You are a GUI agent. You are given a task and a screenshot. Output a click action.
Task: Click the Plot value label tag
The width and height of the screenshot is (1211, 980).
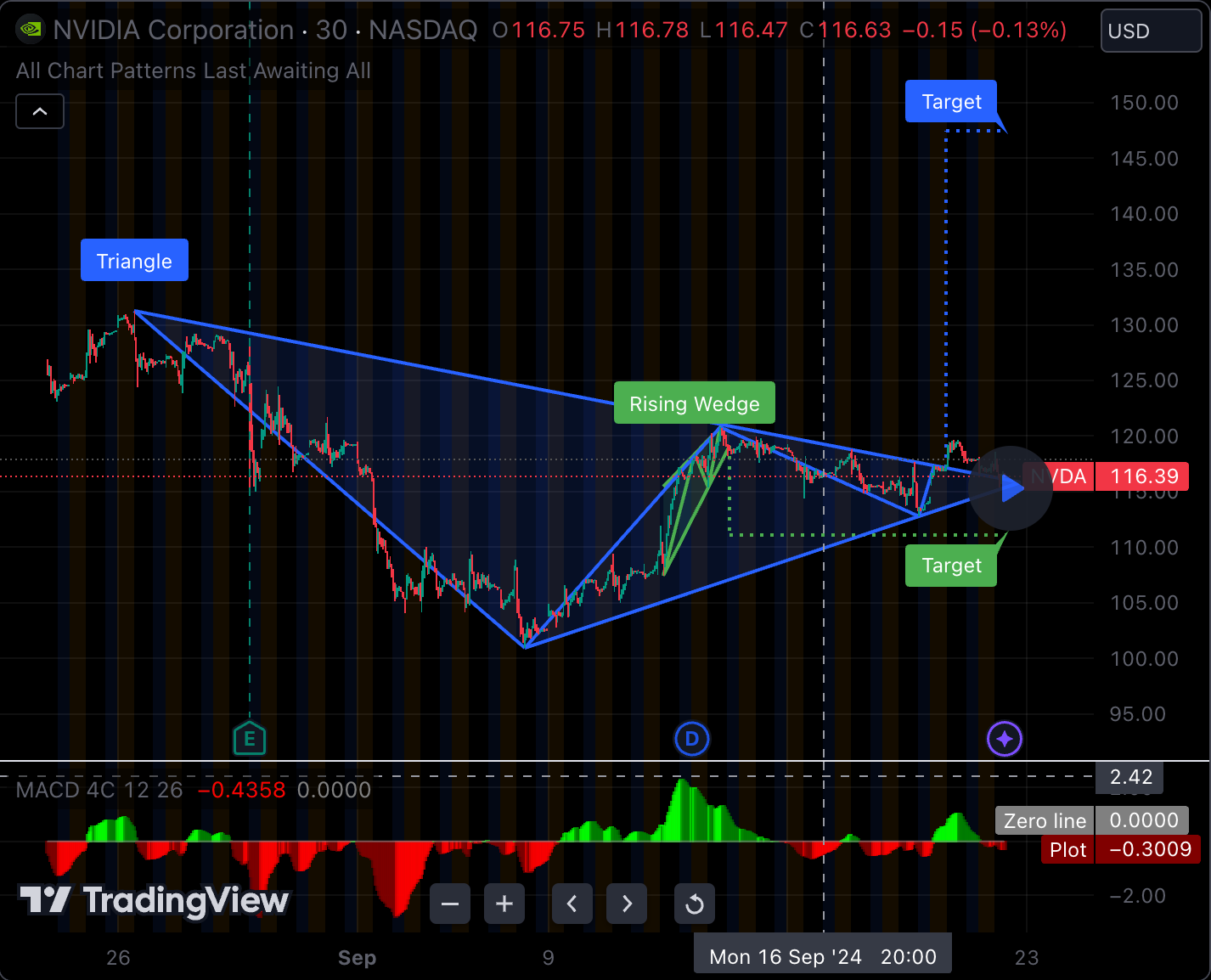coord(1067,849)
